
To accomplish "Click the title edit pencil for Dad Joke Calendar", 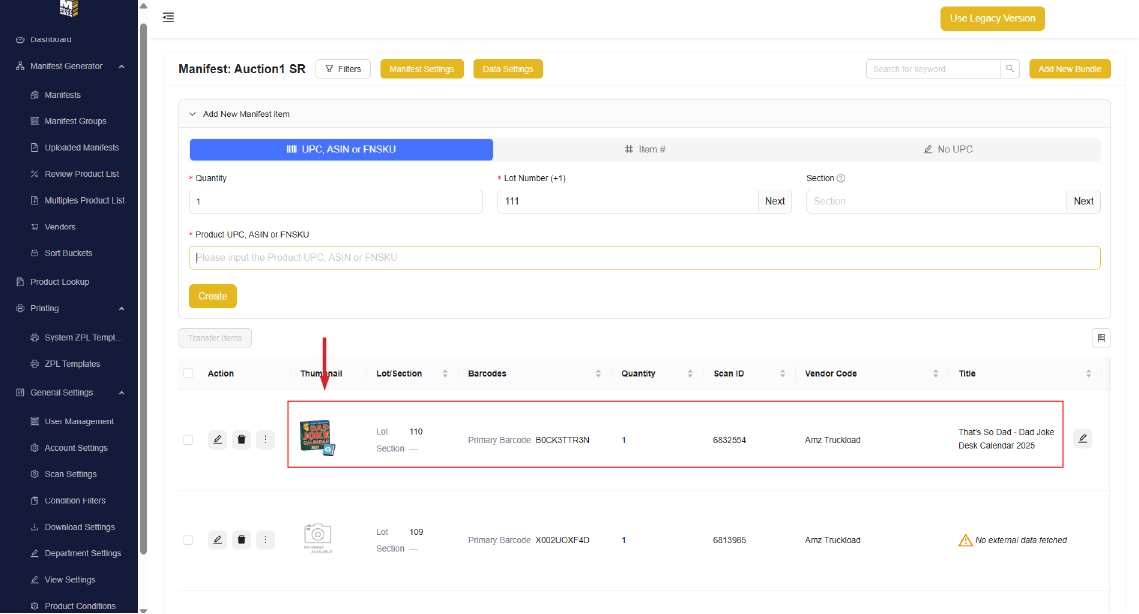I will (1082, 438).
